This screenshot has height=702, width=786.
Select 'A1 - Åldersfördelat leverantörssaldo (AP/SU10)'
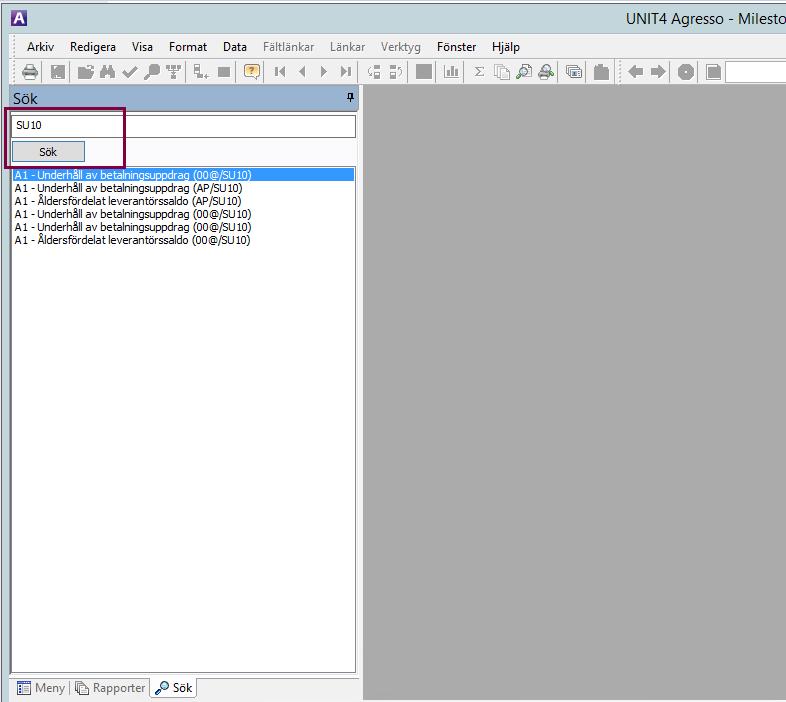tap(128, 201)
